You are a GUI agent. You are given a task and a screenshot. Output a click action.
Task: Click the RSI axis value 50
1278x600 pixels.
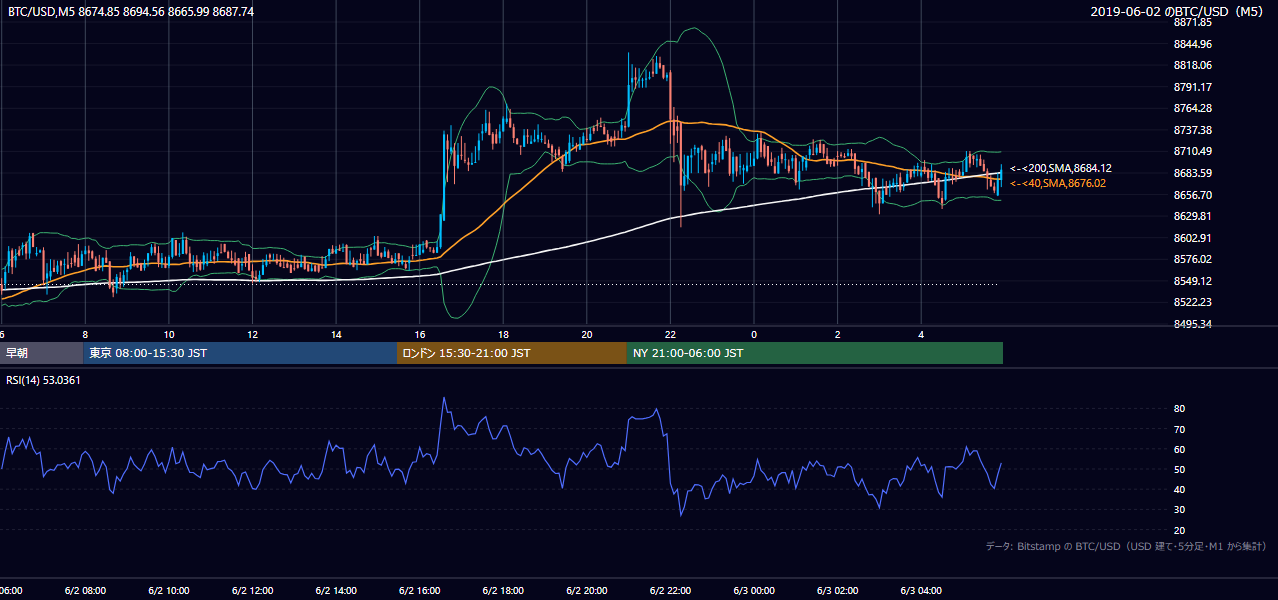tap(1180, 469)
